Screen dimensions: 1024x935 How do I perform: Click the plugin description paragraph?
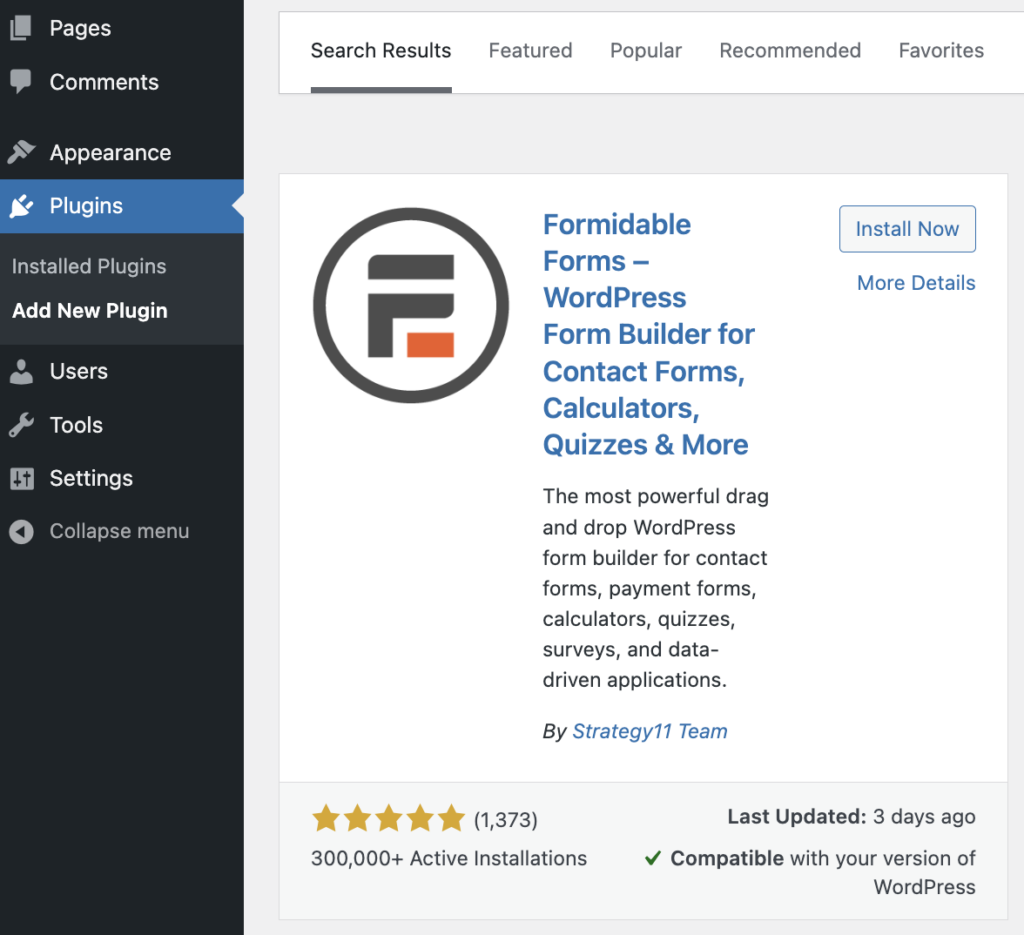coord(656,588)
